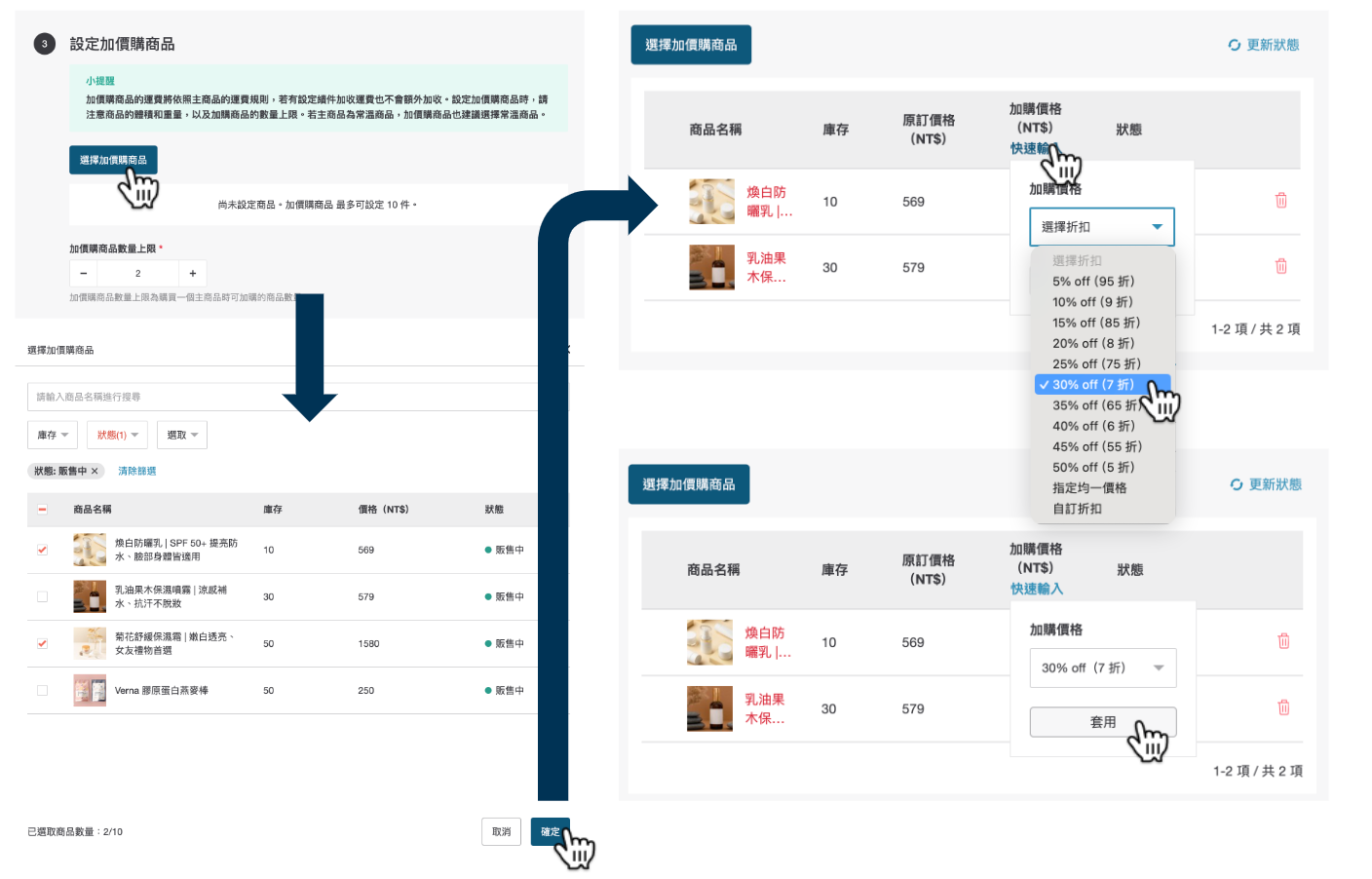The height and width of the screenshot is (879, 1372).
Task: Click the upper panel's 更新狀態 refresh icon
Action: click(1235, 45)
